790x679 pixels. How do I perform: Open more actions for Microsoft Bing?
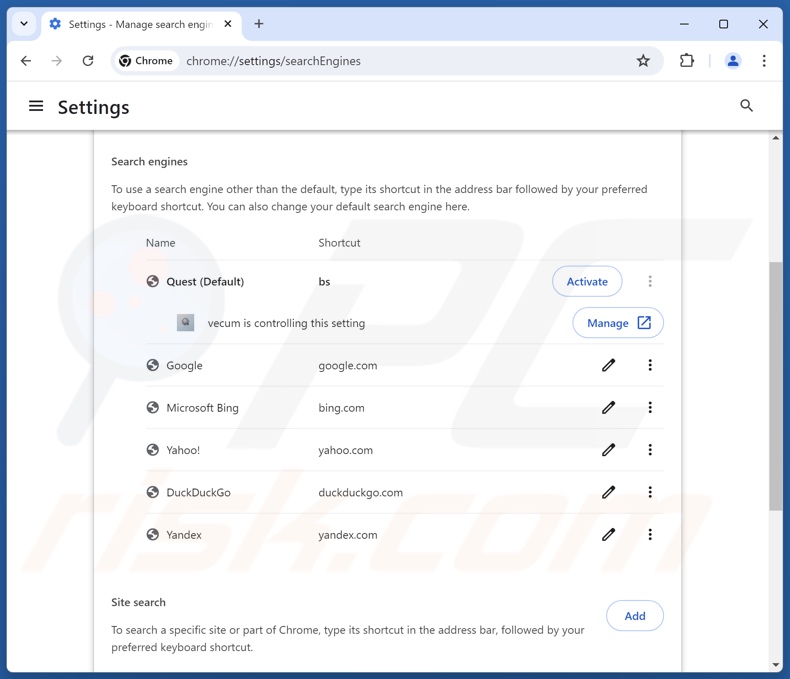pyautogui.click(x=650, y=408)
